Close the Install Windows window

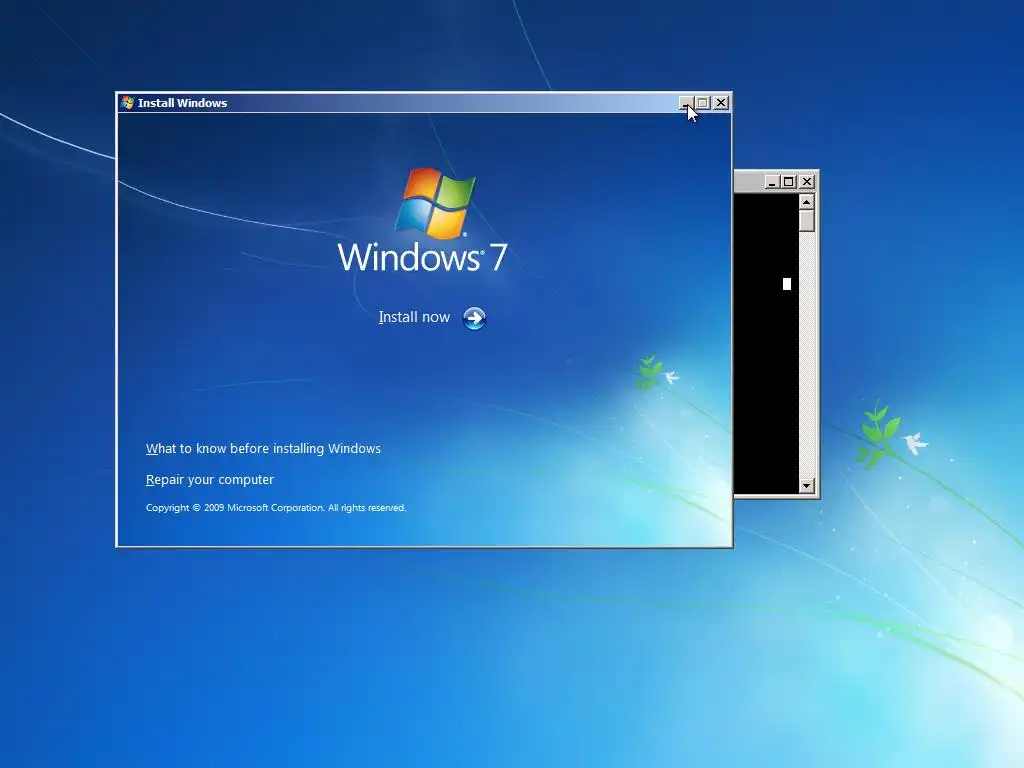[721, 103]
